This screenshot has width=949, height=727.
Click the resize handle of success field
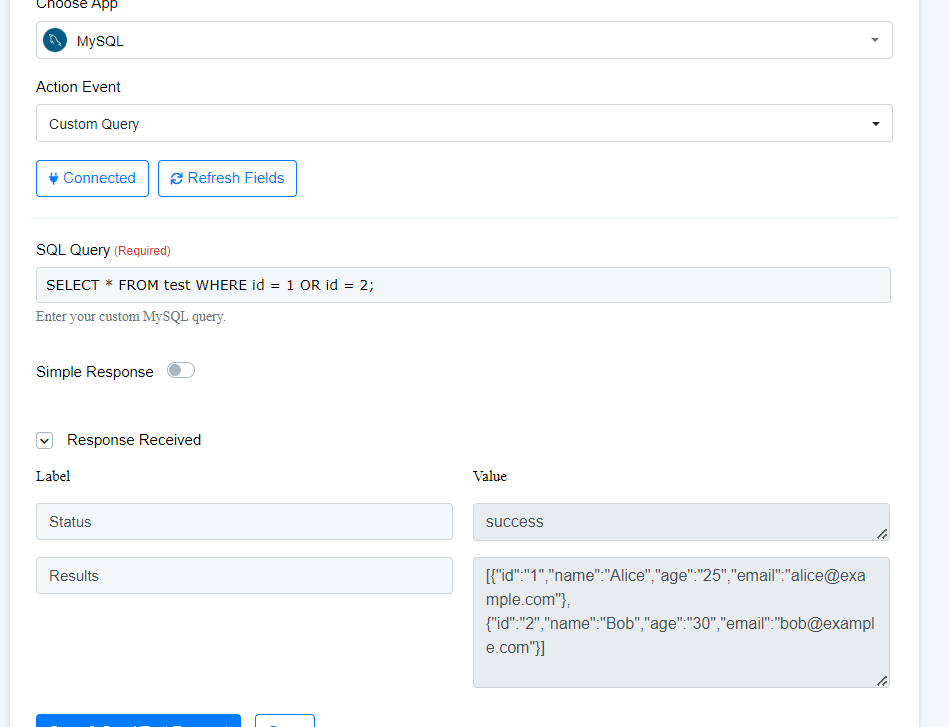tap(882, 534)
